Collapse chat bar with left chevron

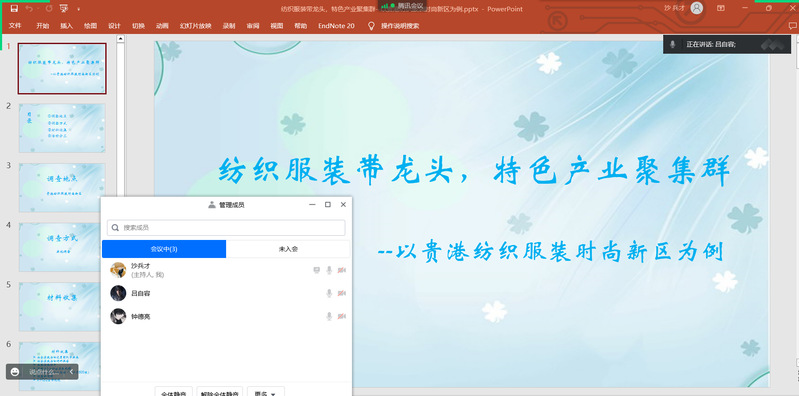click(71, 372)
